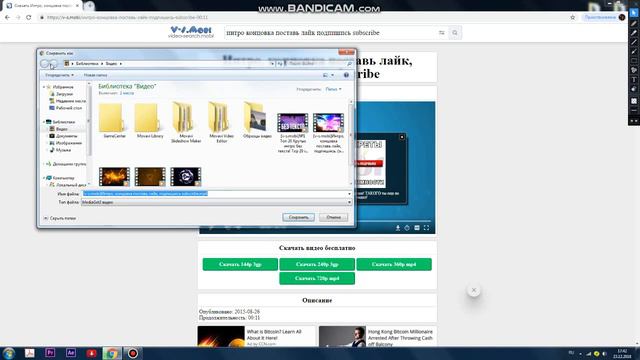Image resolution: width=640 pixels, height=360 pixels.
Task: Open a new Chrome tab
Action: click(x=89, y=6)
